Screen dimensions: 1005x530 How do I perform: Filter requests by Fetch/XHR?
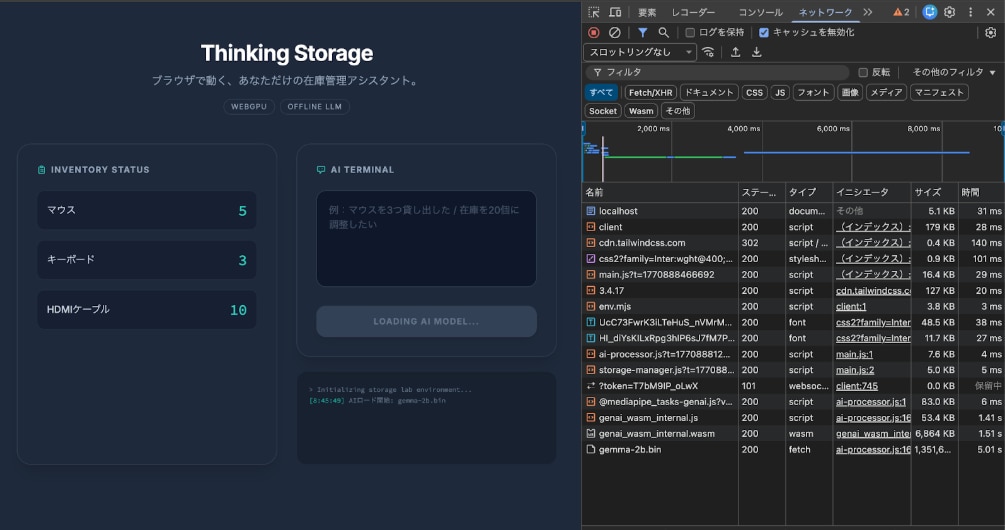tap(650, 92)
